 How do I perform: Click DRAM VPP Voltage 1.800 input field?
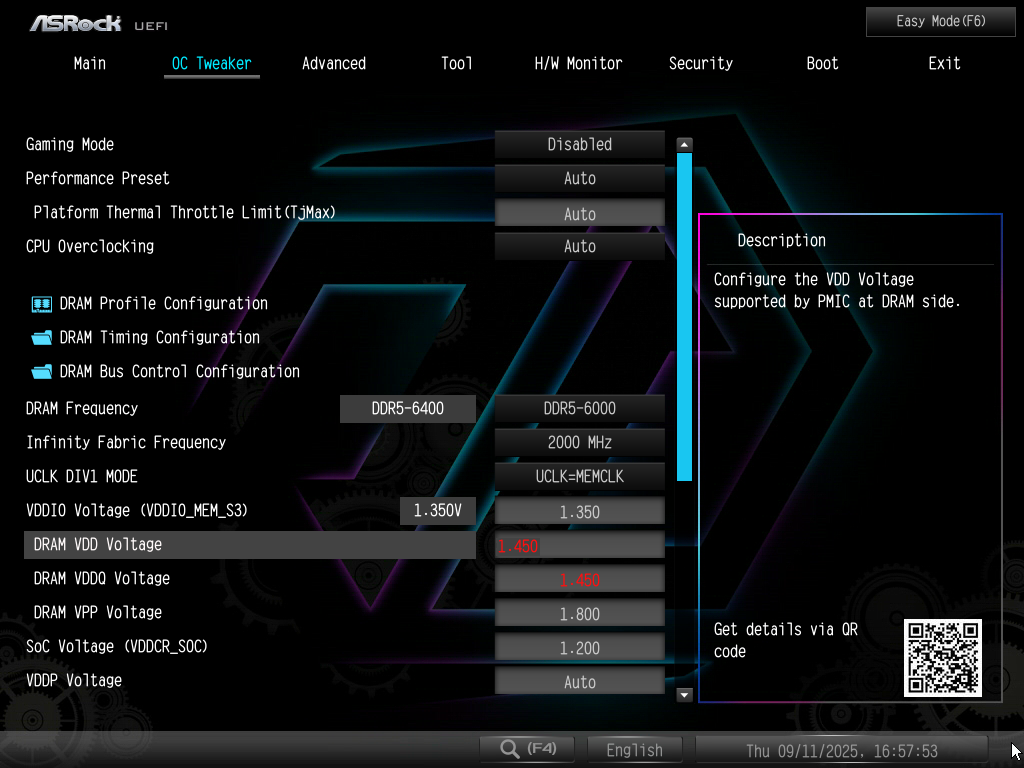point(580,613)
